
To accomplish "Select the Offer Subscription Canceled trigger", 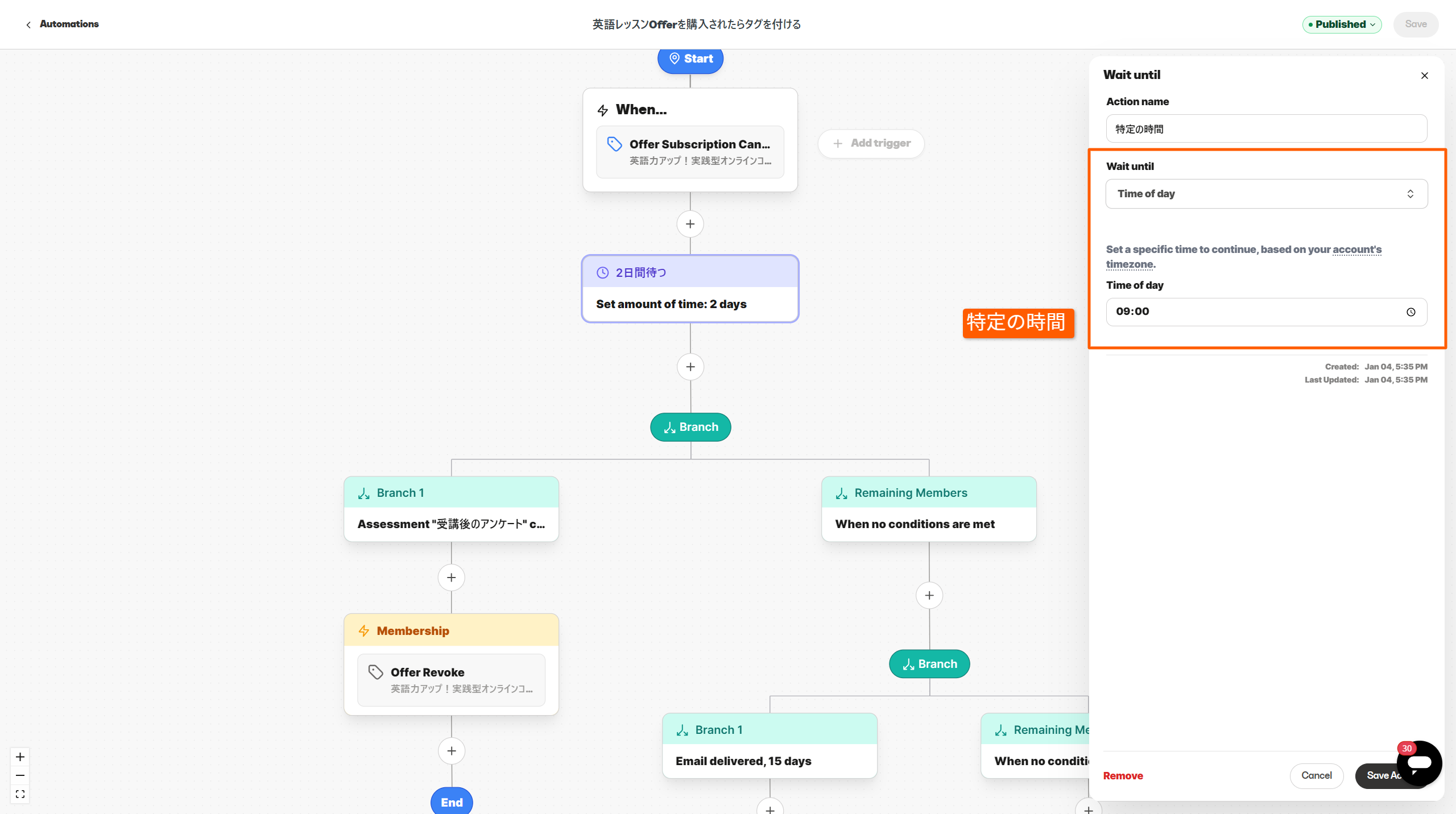I will [x=690, y=152].
